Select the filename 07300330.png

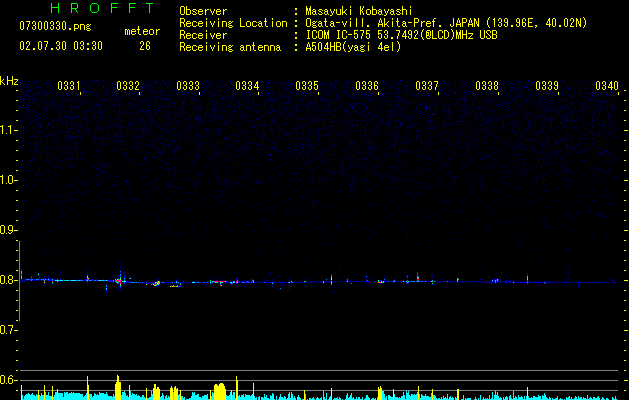(55, 27)
